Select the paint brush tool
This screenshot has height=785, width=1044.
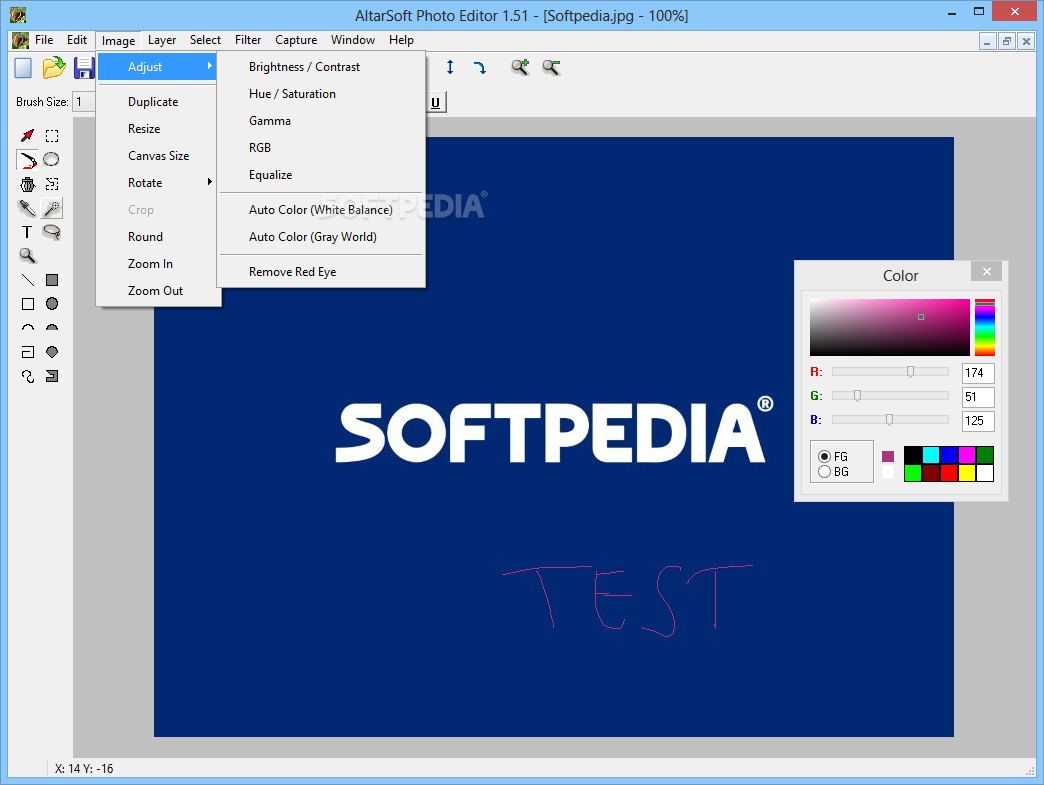27,160
